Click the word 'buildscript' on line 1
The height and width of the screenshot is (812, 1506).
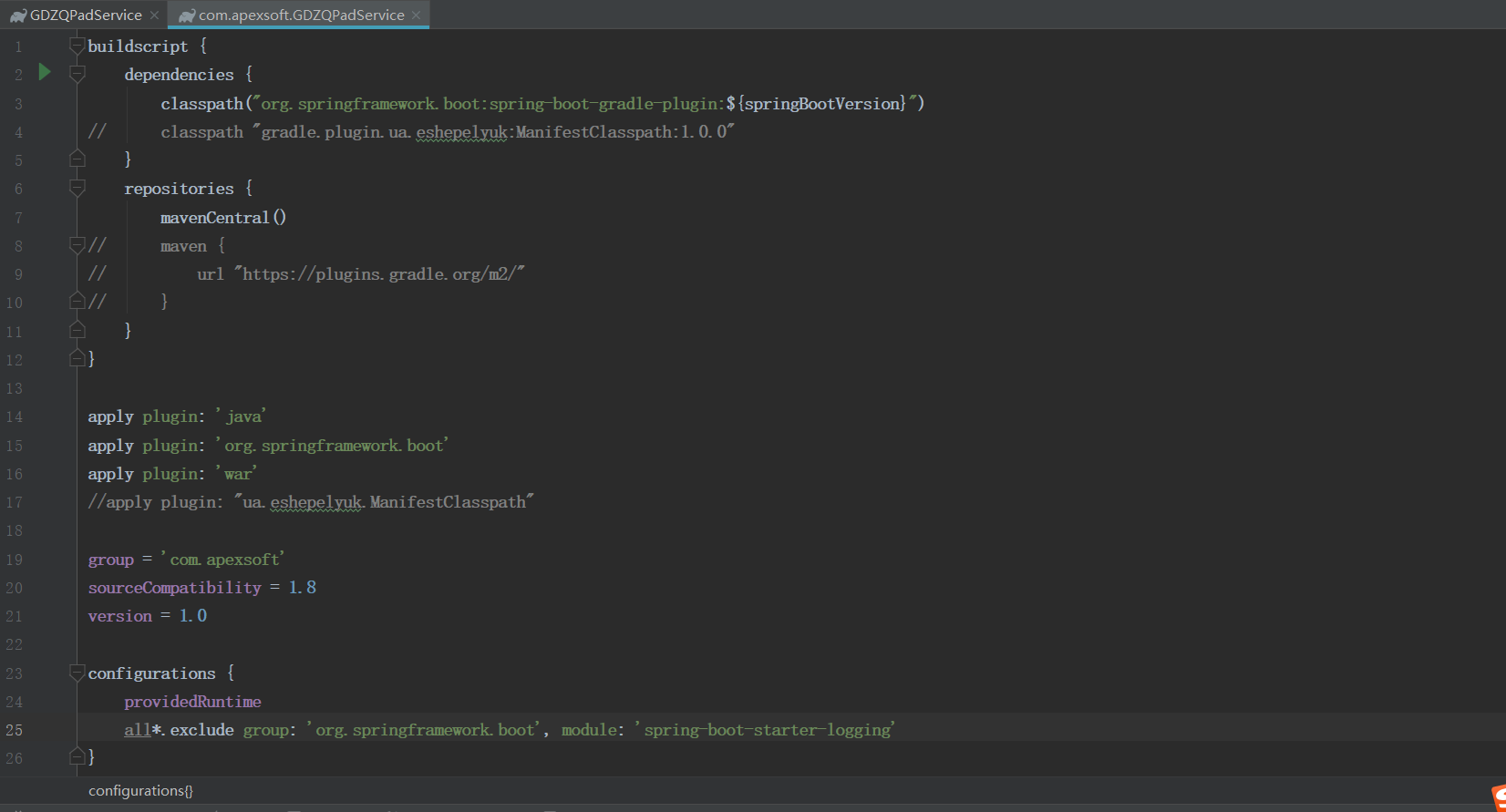(138, 46)
